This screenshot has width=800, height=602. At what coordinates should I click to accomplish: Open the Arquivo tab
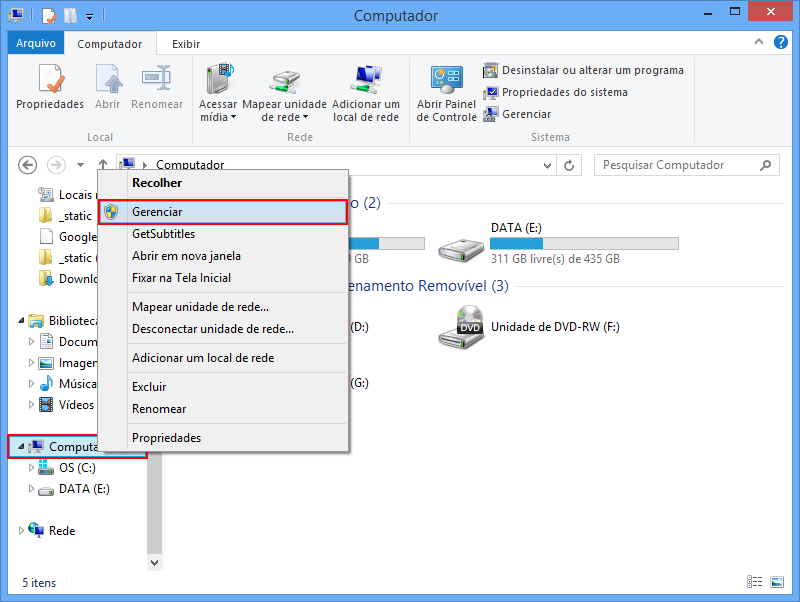36,43
